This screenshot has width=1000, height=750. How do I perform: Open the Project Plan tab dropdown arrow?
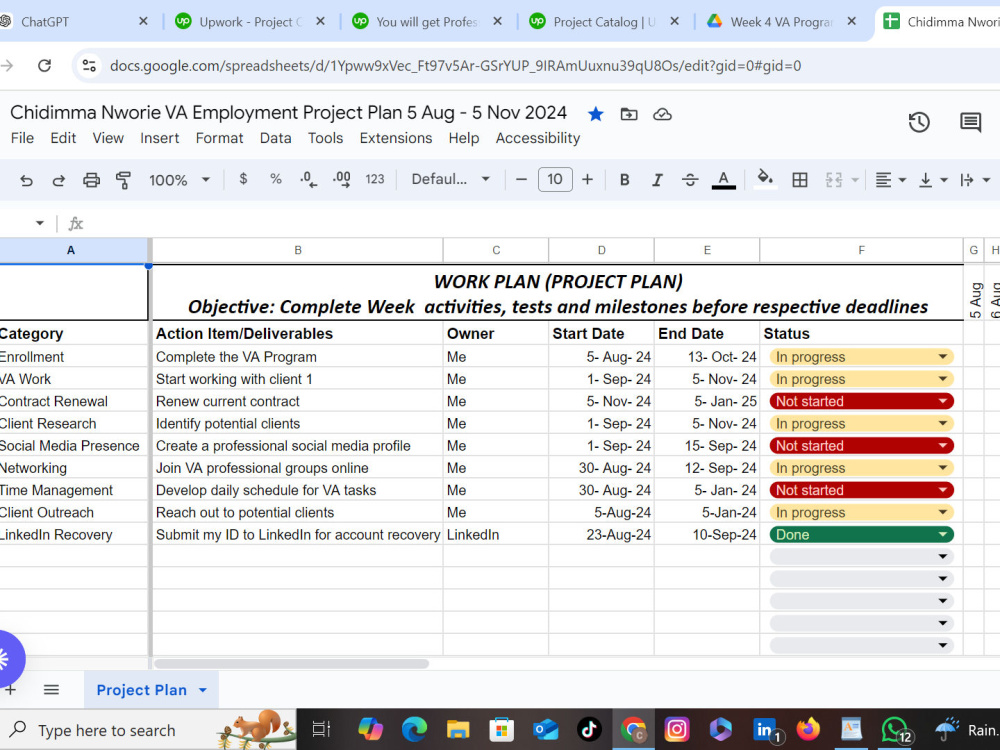pyautogui.click(x=203, y=690)
